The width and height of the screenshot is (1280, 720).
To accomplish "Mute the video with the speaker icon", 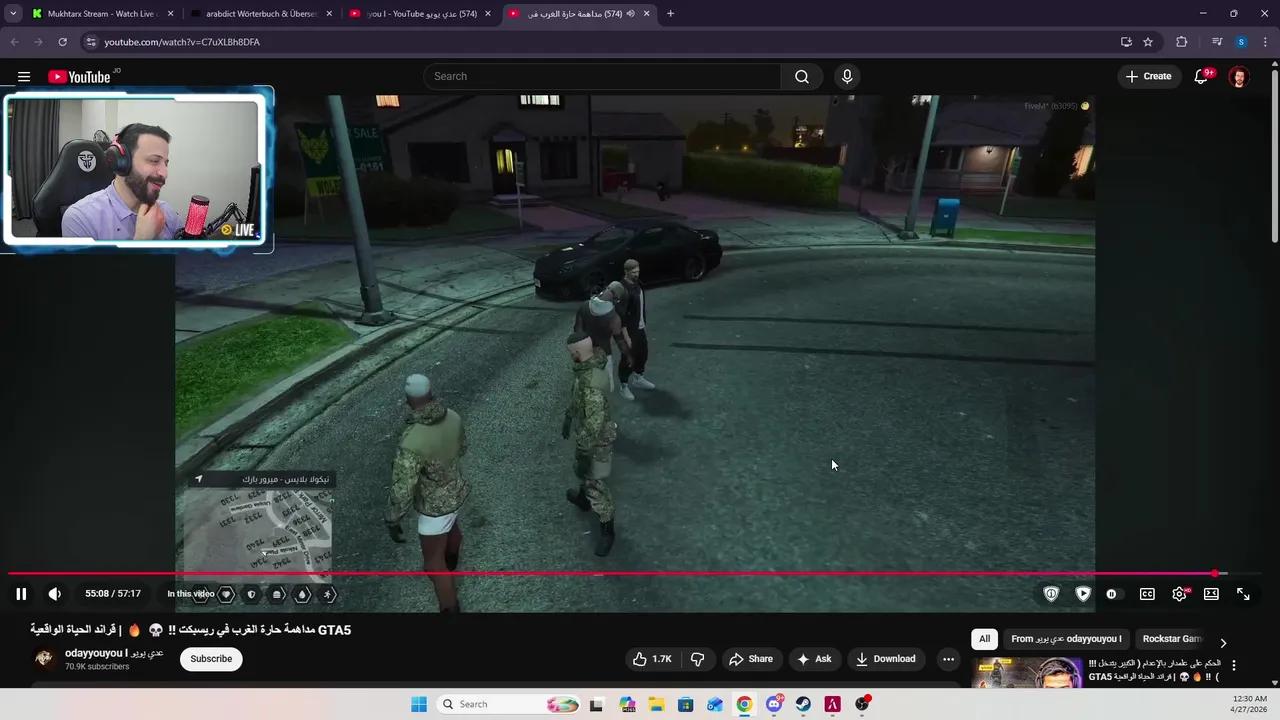I will 55,594.
